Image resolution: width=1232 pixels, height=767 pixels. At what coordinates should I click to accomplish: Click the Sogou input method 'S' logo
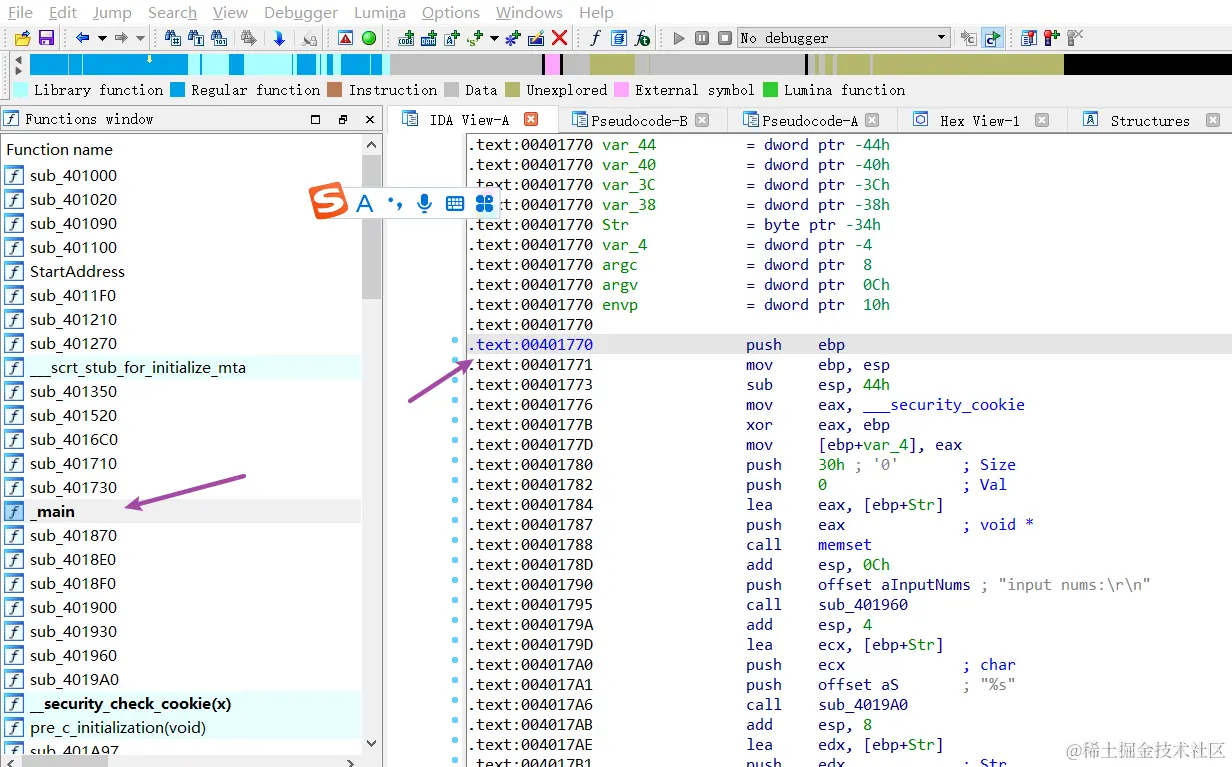pos(329,201)
